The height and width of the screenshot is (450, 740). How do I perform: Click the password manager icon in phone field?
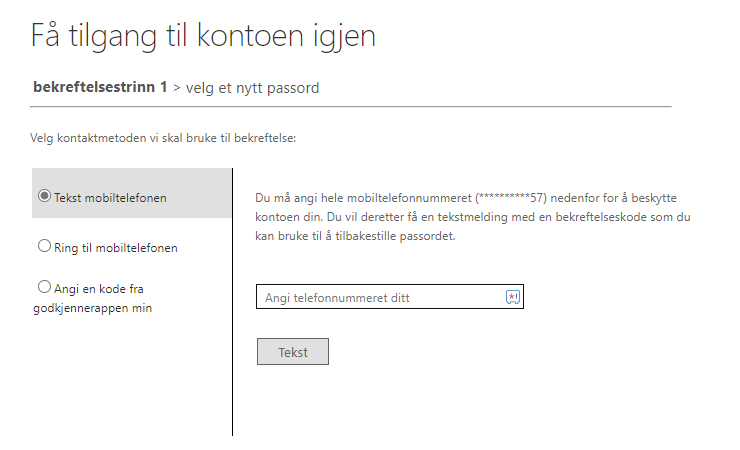(513, 297)
